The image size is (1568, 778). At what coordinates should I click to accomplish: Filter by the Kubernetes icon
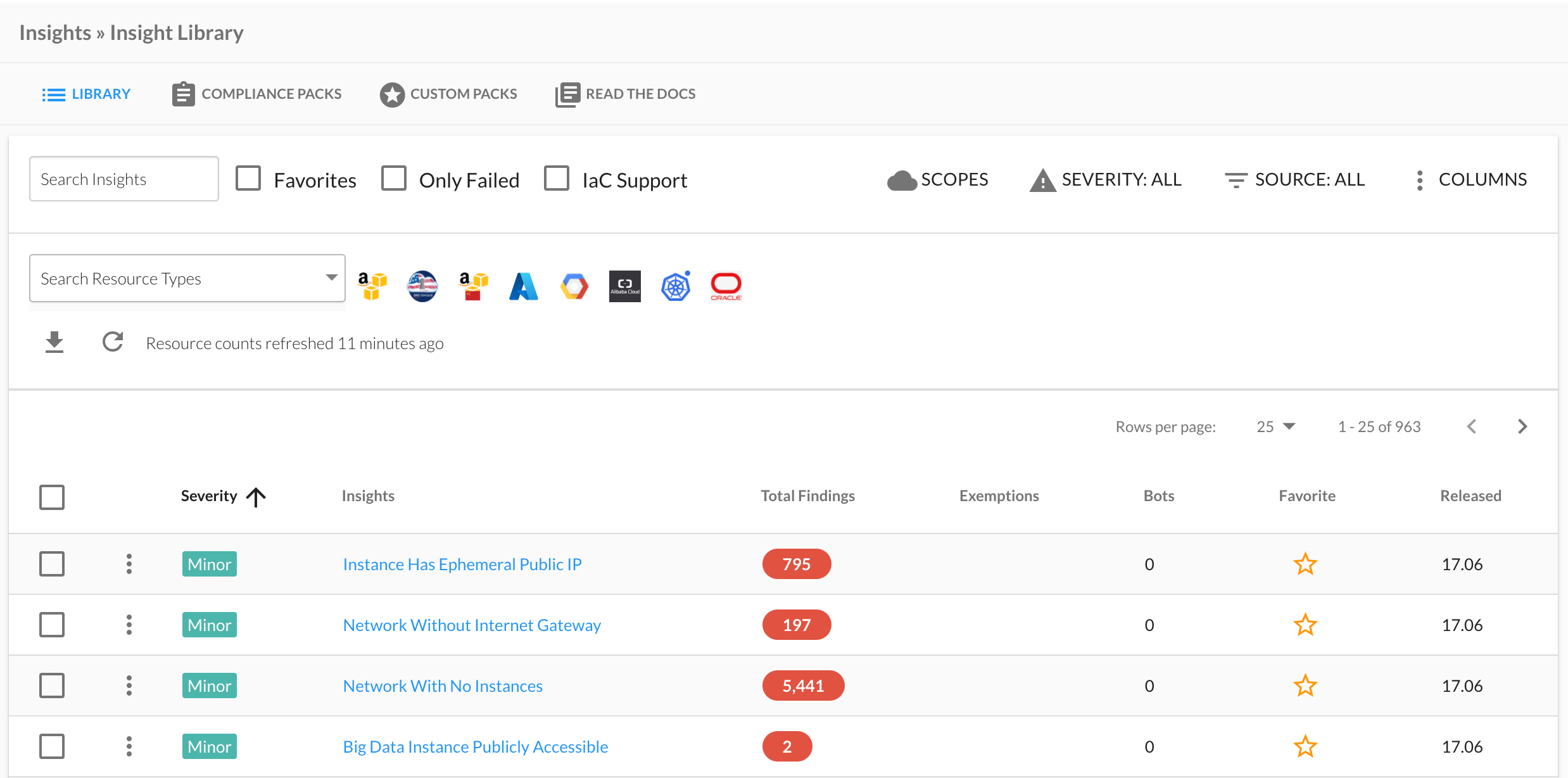[x=675, y=286]
